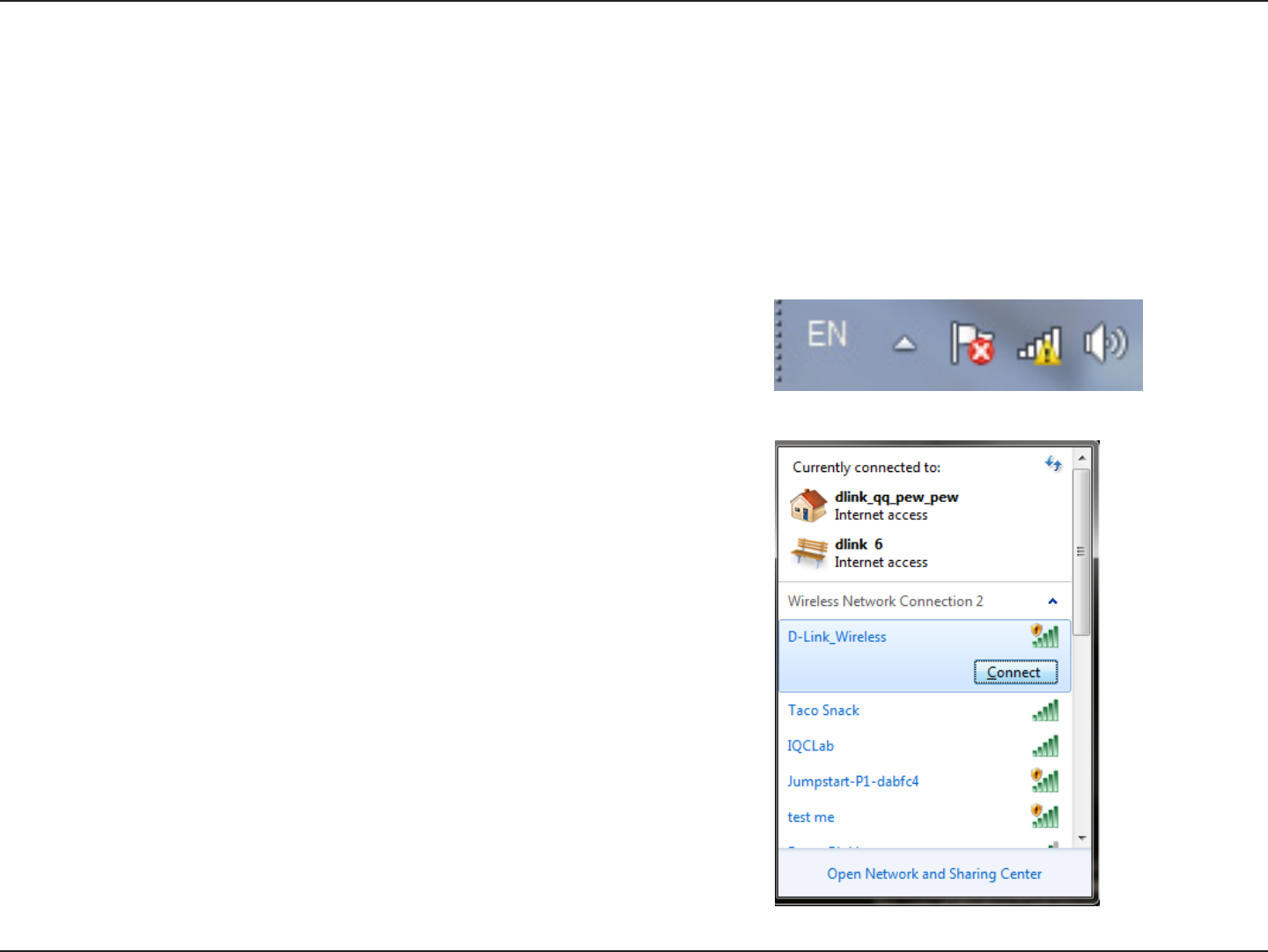Select the D-Link_Wireless network

925,655
